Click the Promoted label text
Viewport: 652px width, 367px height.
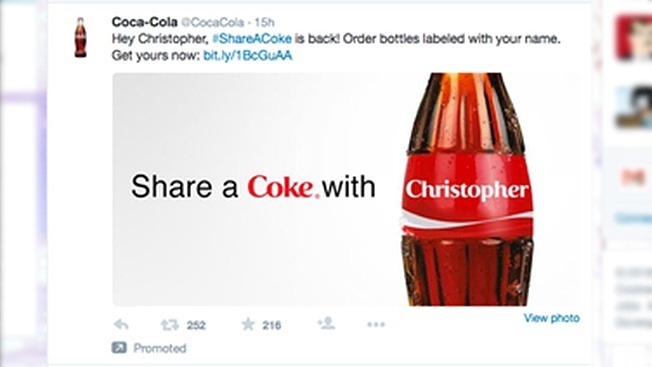[160, 348]
